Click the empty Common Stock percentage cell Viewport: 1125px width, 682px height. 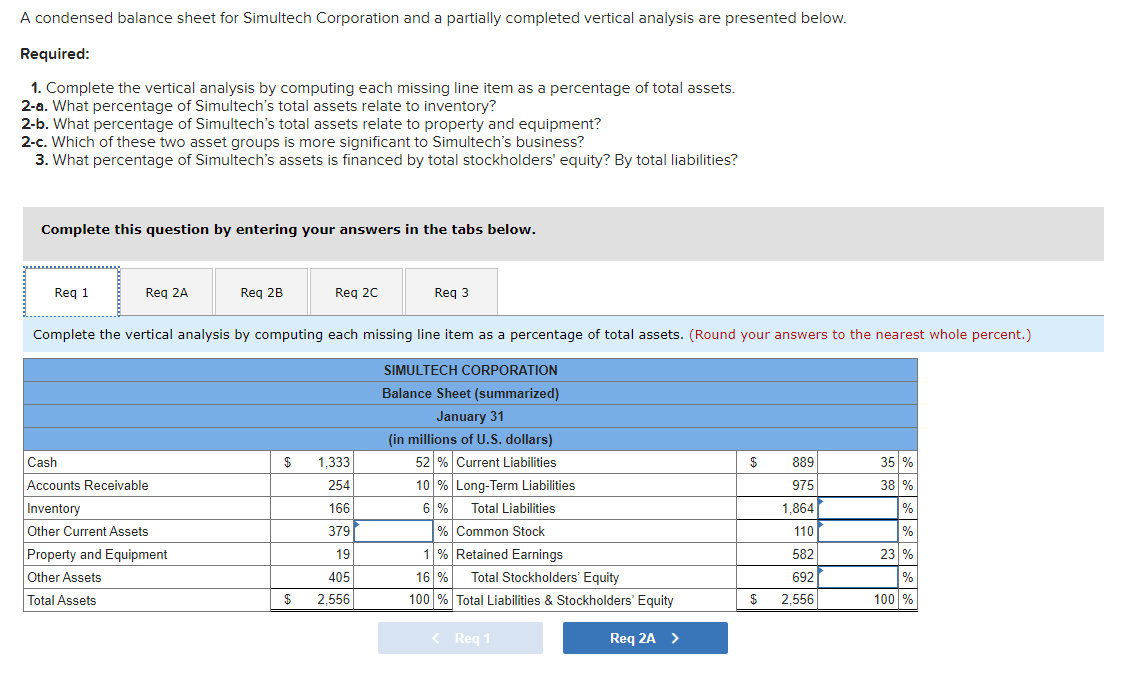866,531
